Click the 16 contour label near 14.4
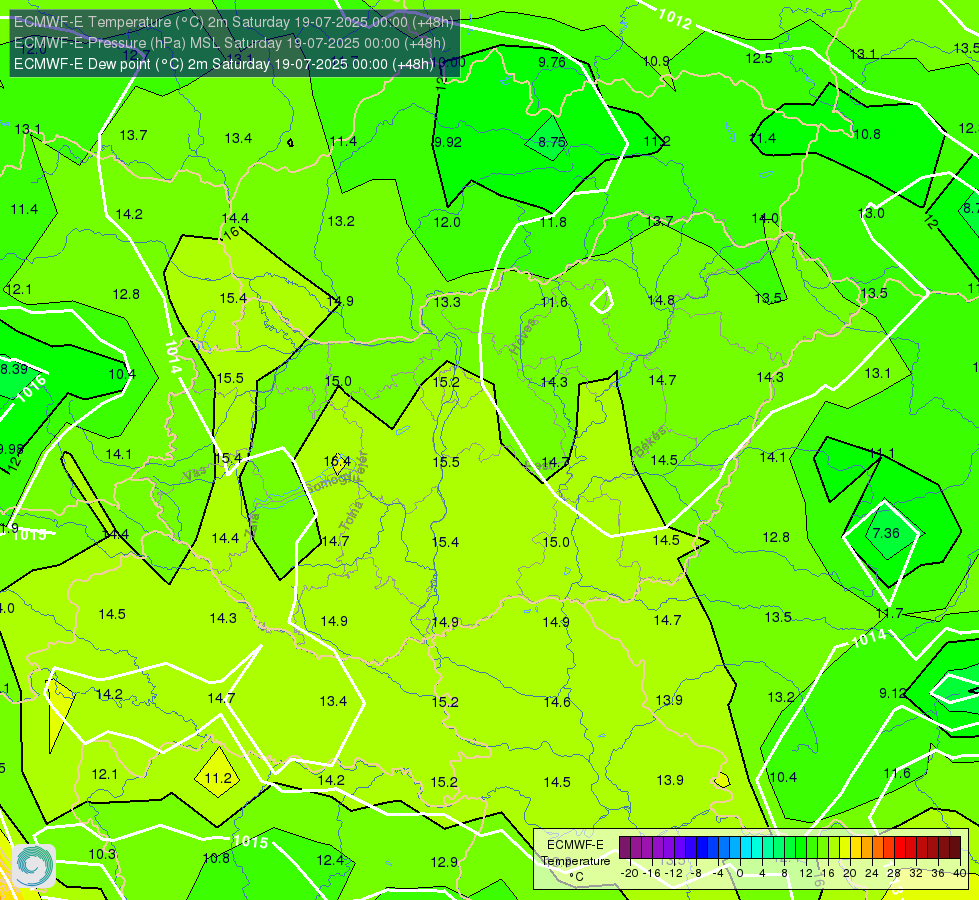This screenshot has height=900, width=979. pyautogui.click(x=231, y=233)
